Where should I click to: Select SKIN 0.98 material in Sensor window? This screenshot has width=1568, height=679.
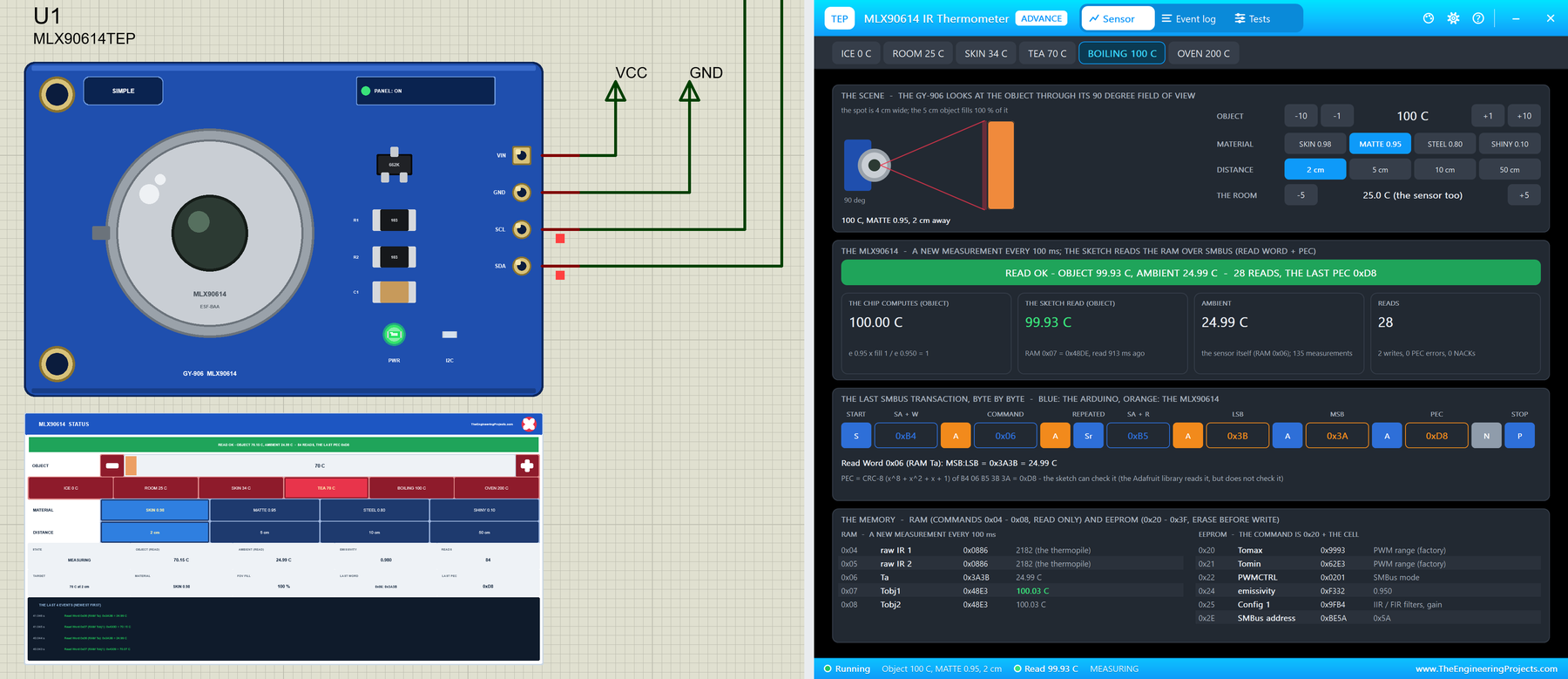coord(1315,144)
